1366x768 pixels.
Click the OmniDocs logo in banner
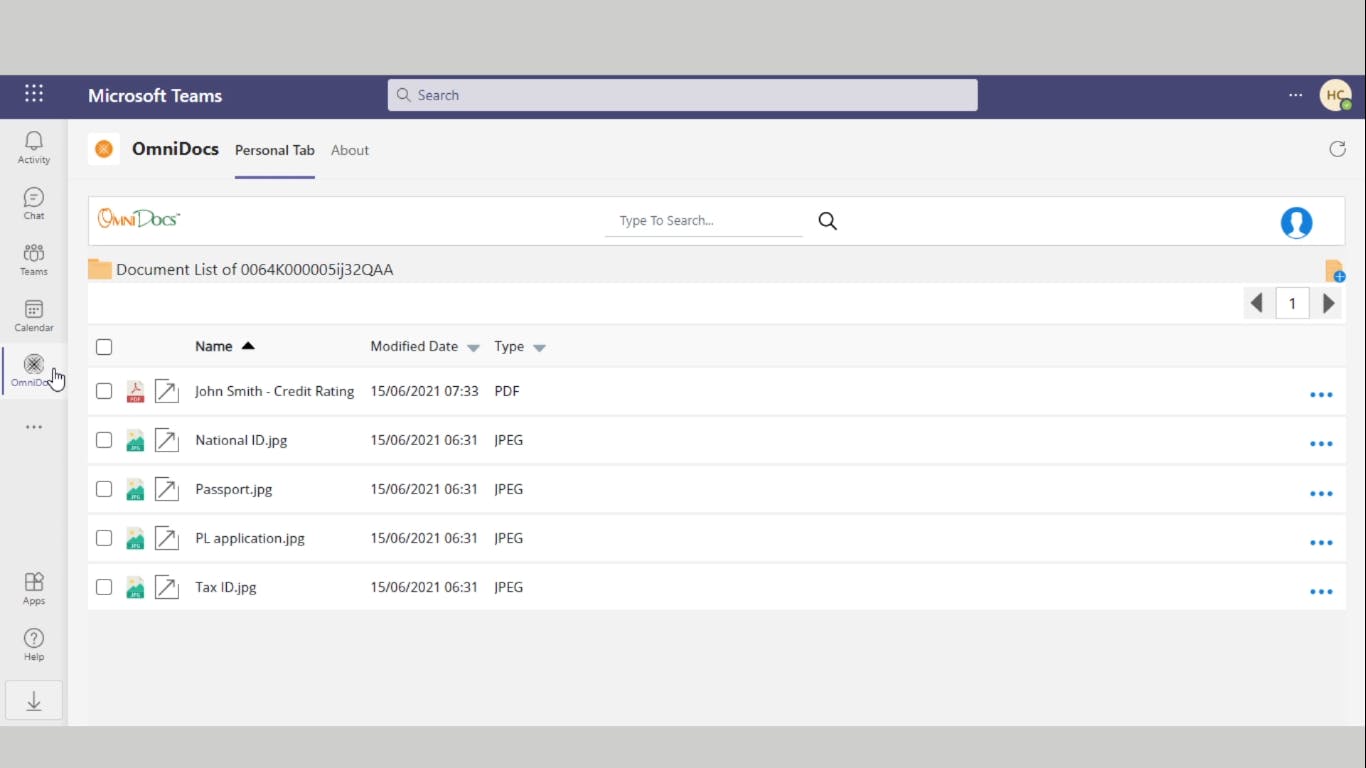pos(139,218)
